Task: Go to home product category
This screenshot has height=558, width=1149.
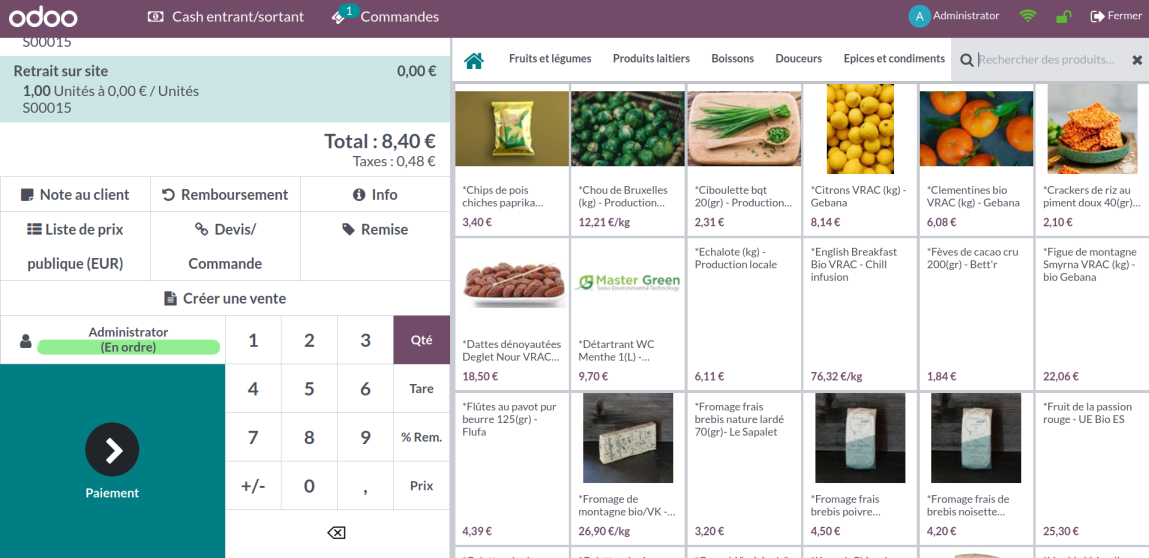Action: (x=474, y=59)
